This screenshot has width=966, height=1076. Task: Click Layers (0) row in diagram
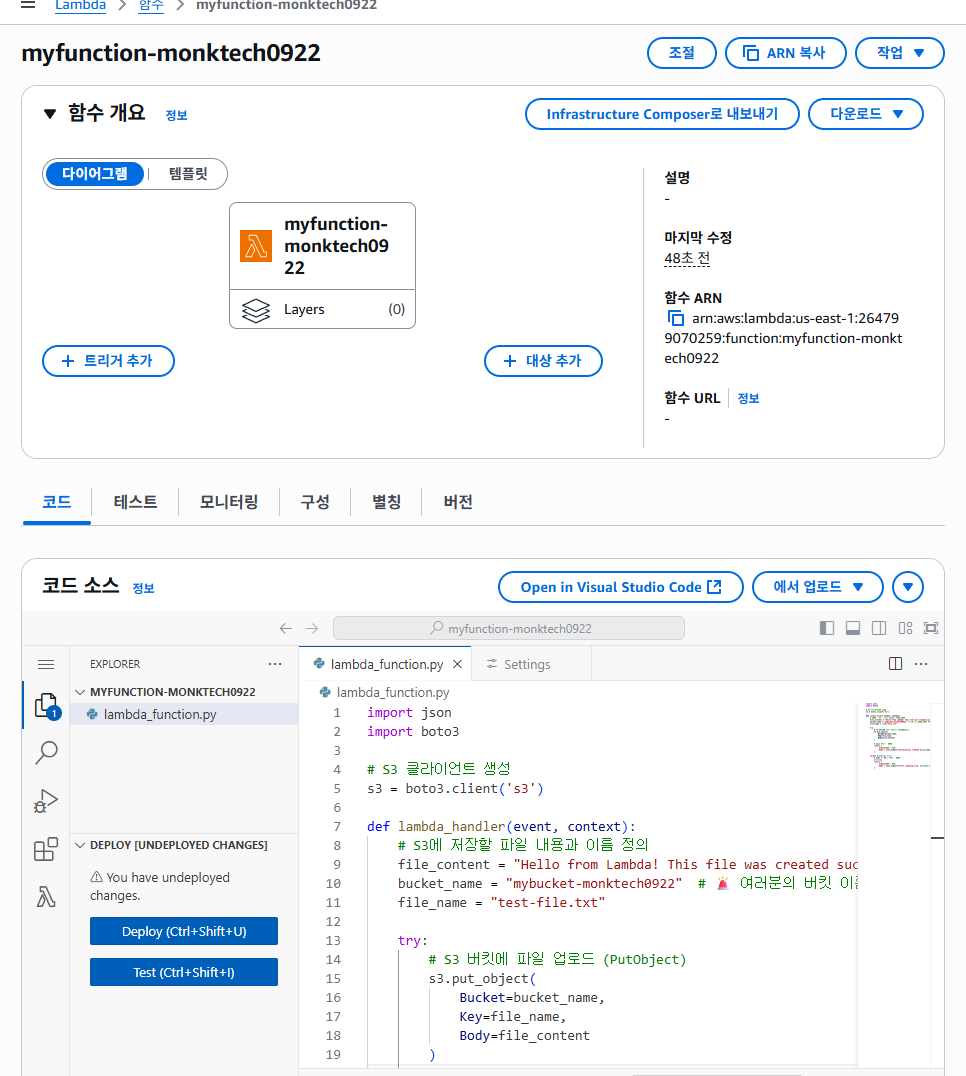pyautogui.click(x=322, y=309)
